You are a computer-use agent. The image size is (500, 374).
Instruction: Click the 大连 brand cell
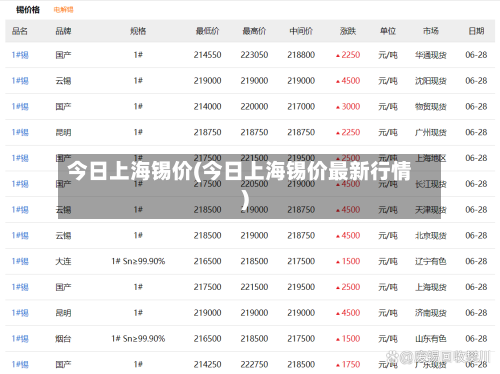(63, 261)
